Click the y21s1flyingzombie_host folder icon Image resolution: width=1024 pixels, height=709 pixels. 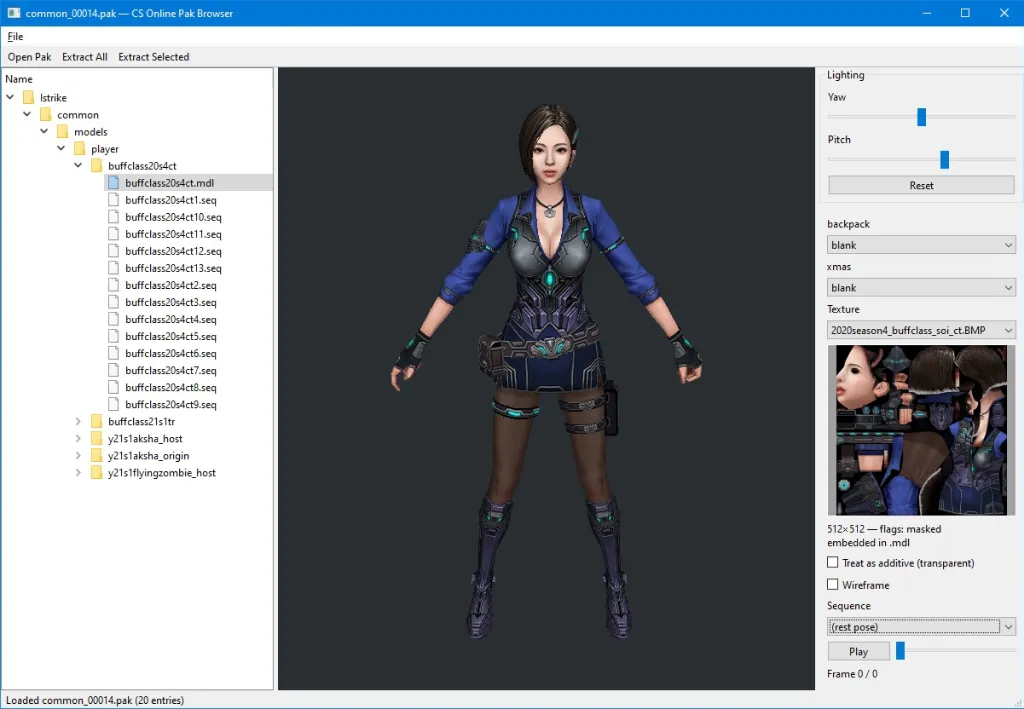96,473
